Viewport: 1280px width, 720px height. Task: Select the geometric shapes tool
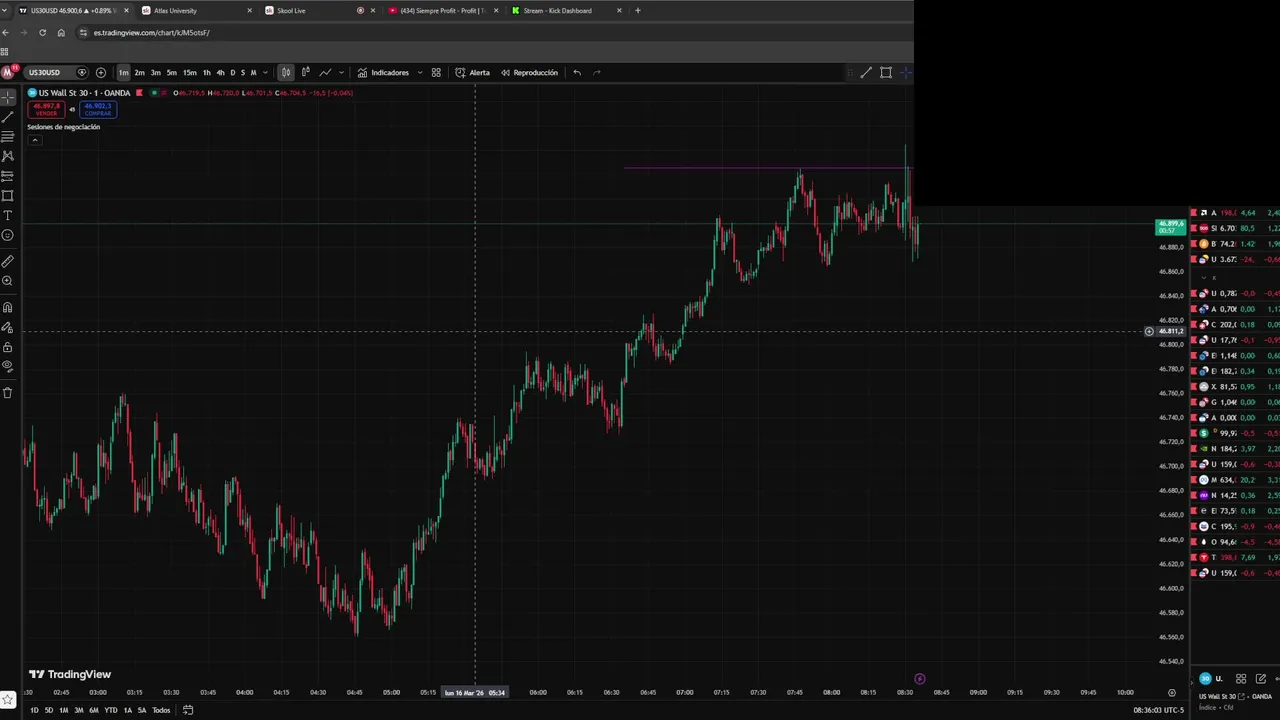(x=7, y=196)
